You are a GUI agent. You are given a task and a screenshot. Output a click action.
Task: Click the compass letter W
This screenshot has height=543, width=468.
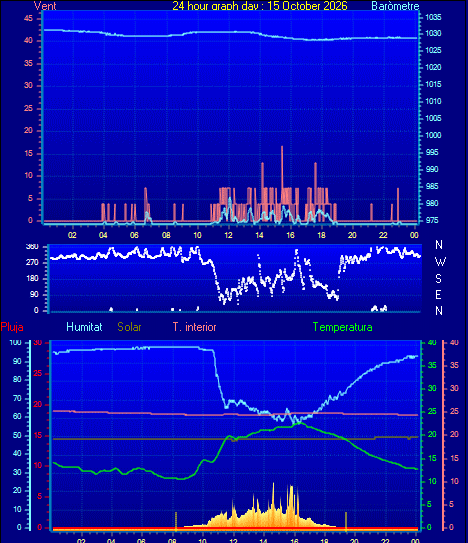click(x=440, y=262)
